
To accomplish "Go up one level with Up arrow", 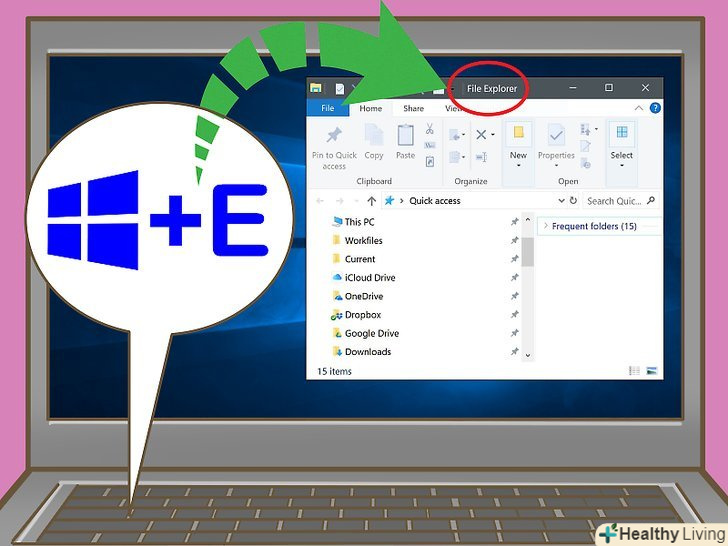I will point(371,201).
